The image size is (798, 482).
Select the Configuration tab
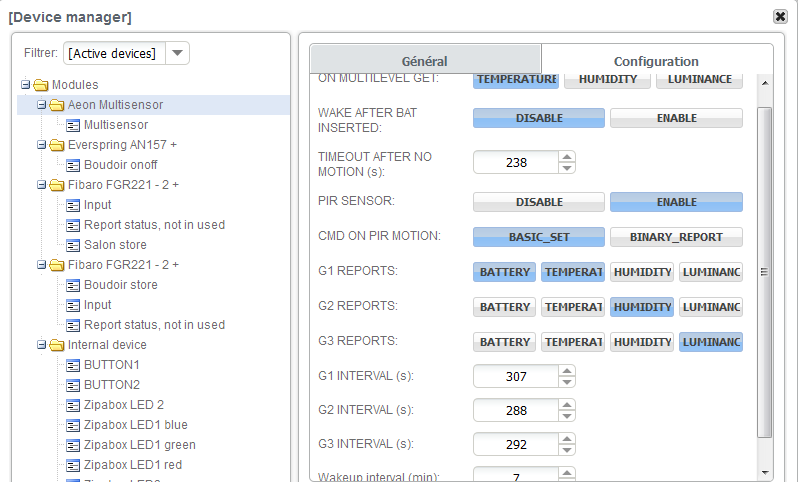tap(656, 61)
